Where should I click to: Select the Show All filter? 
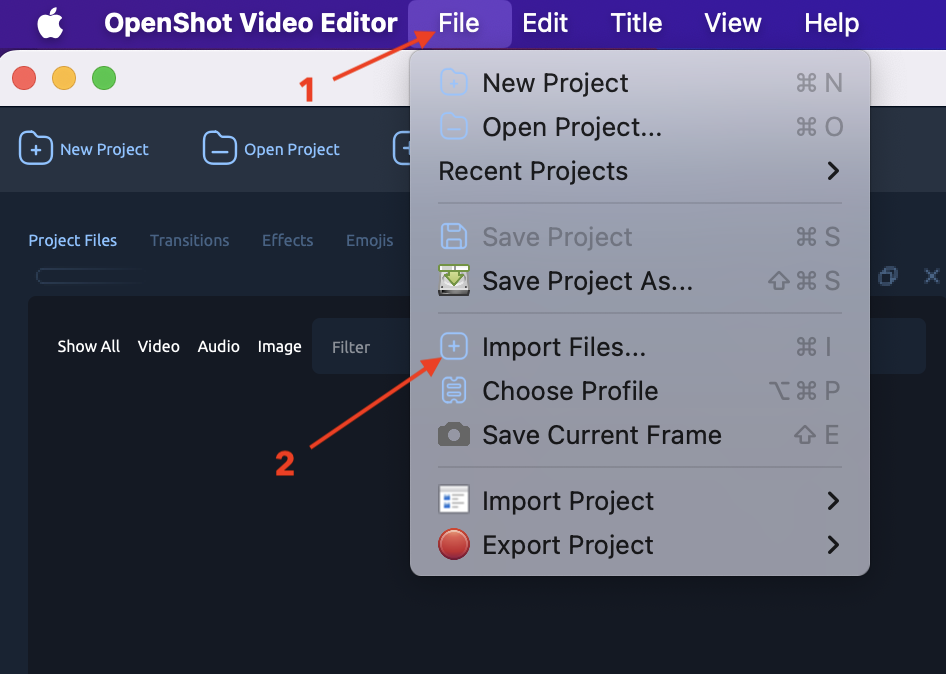coord(89,346)
